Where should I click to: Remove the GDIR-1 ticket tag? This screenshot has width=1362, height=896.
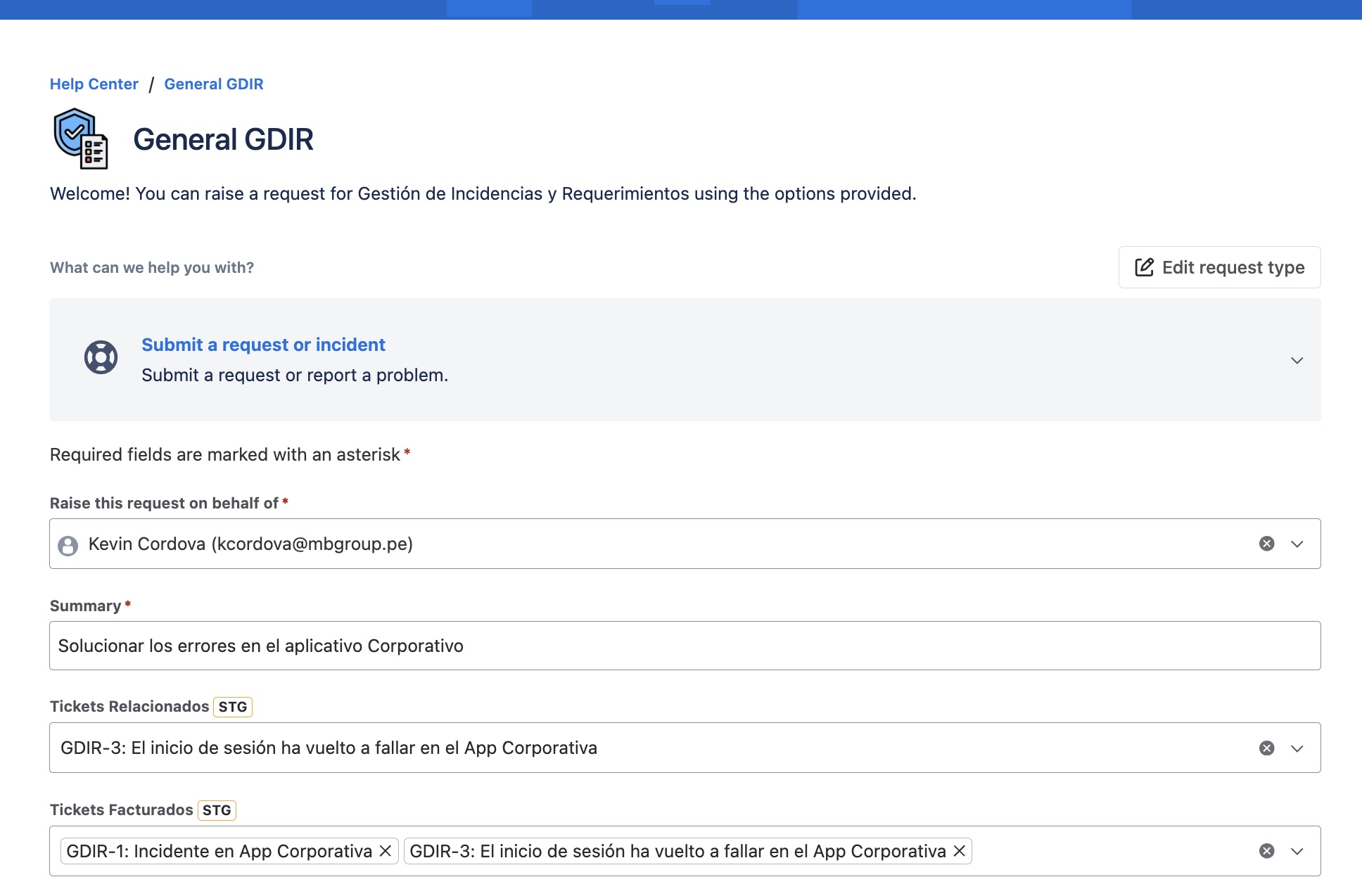coord(386,851)
